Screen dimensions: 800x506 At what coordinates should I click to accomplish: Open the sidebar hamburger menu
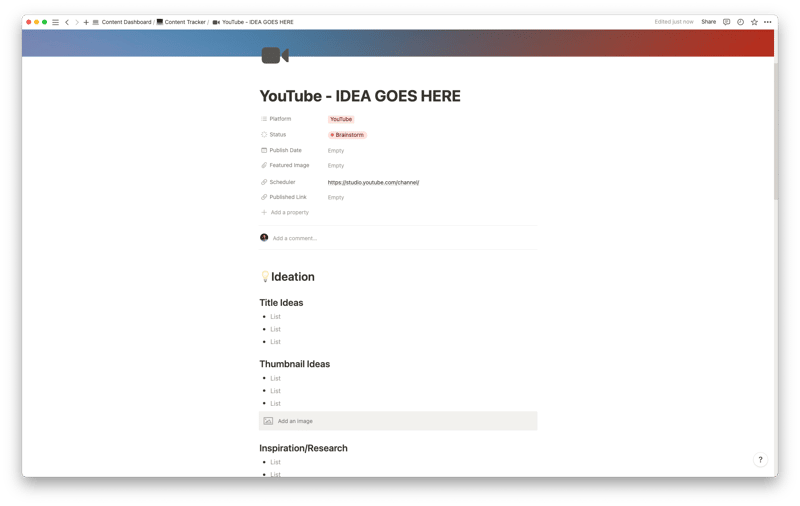56,22
